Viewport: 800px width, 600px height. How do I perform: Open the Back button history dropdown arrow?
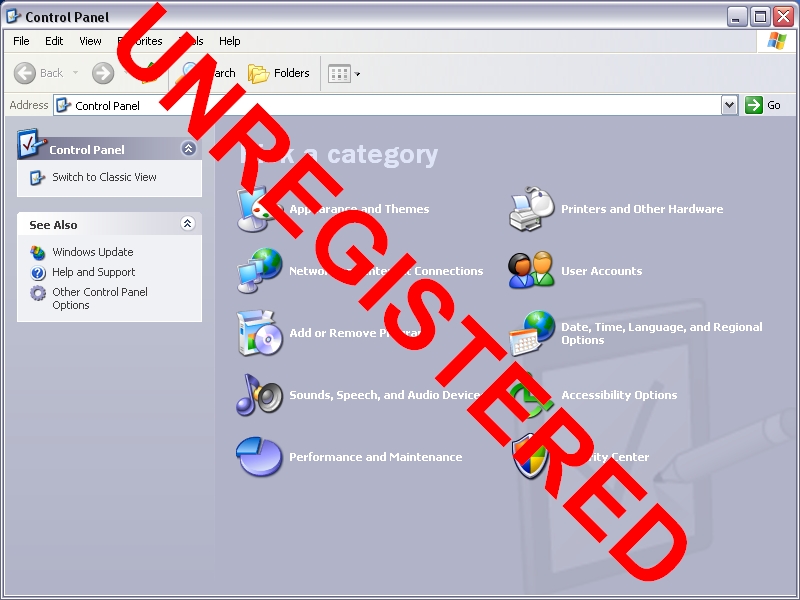(x=76, y=73)
